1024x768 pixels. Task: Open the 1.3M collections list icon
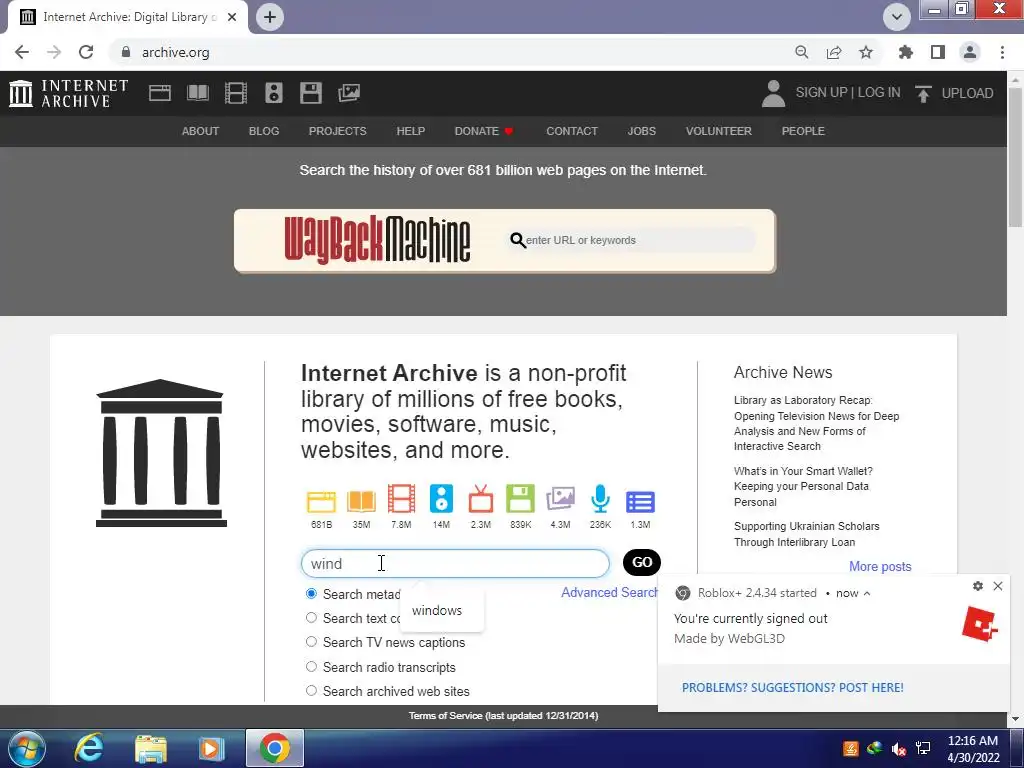click(x=640, y=502)
